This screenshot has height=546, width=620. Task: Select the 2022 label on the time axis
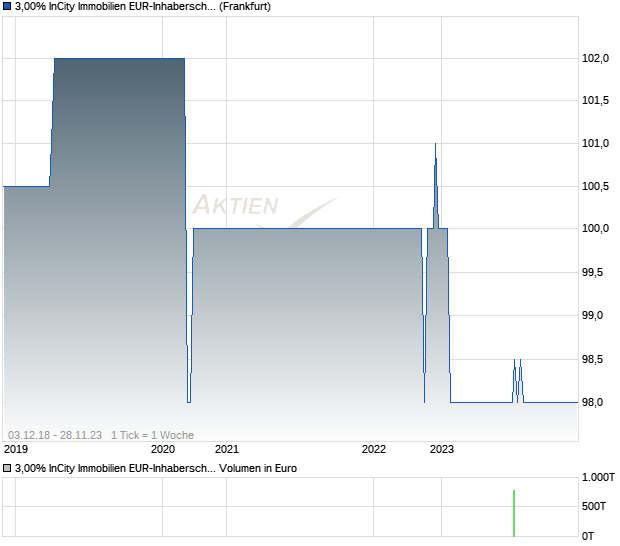[373, 449]
